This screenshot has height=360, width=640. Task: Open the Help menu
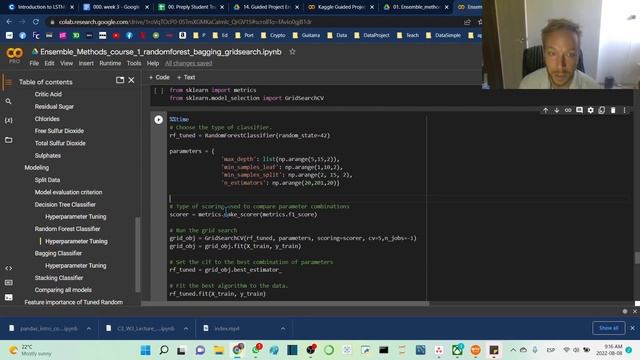pyautogui.click(x=153, y=63)
